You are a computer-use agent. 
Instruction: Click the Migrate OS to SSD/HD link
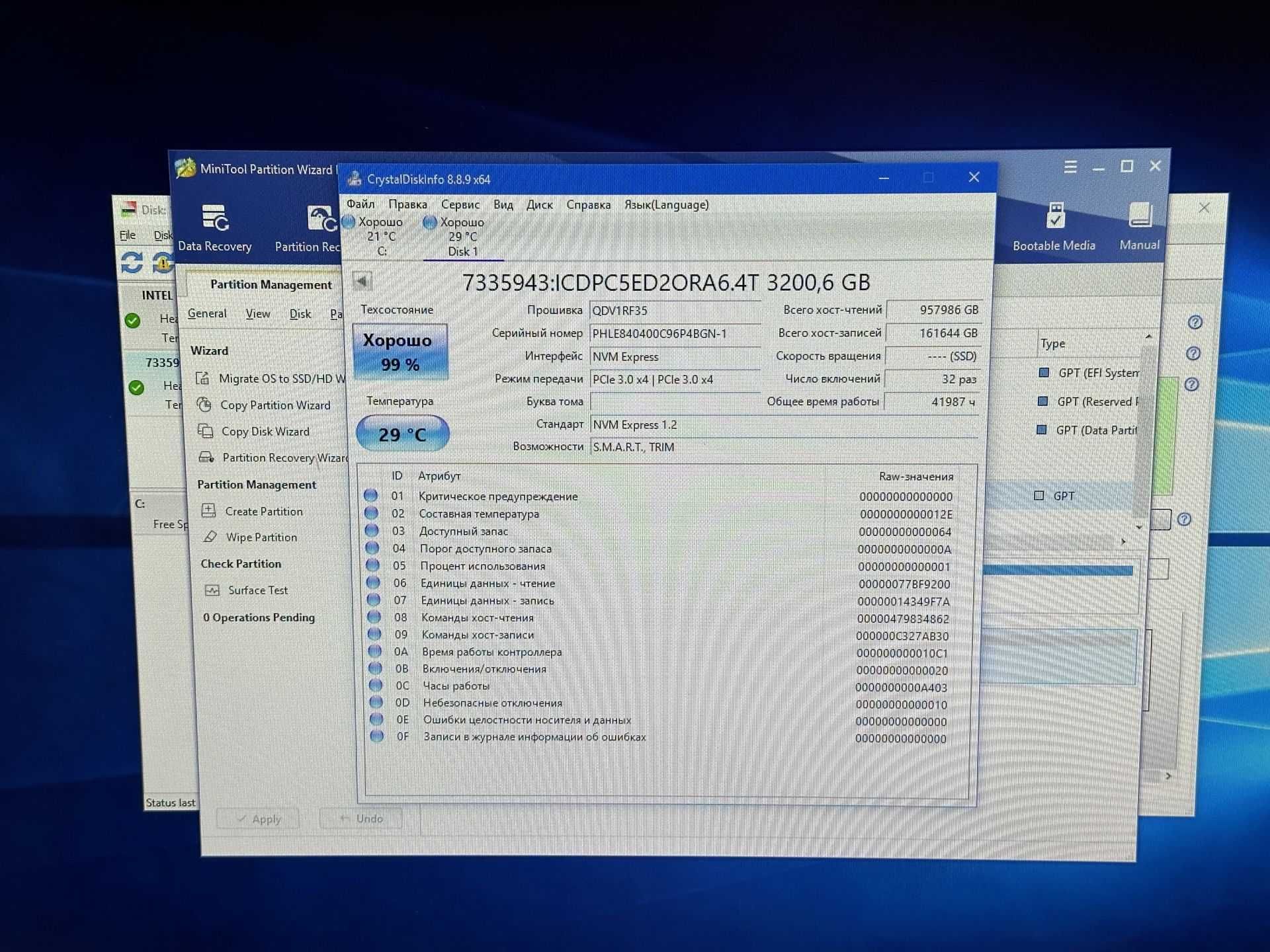[x=282, y=378]
